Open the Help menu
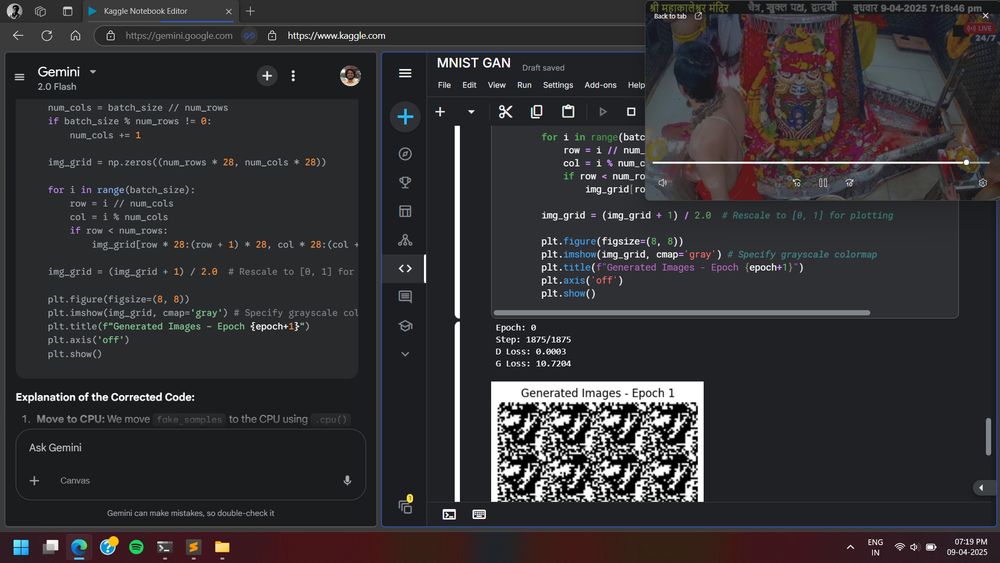 pos(636,85)
